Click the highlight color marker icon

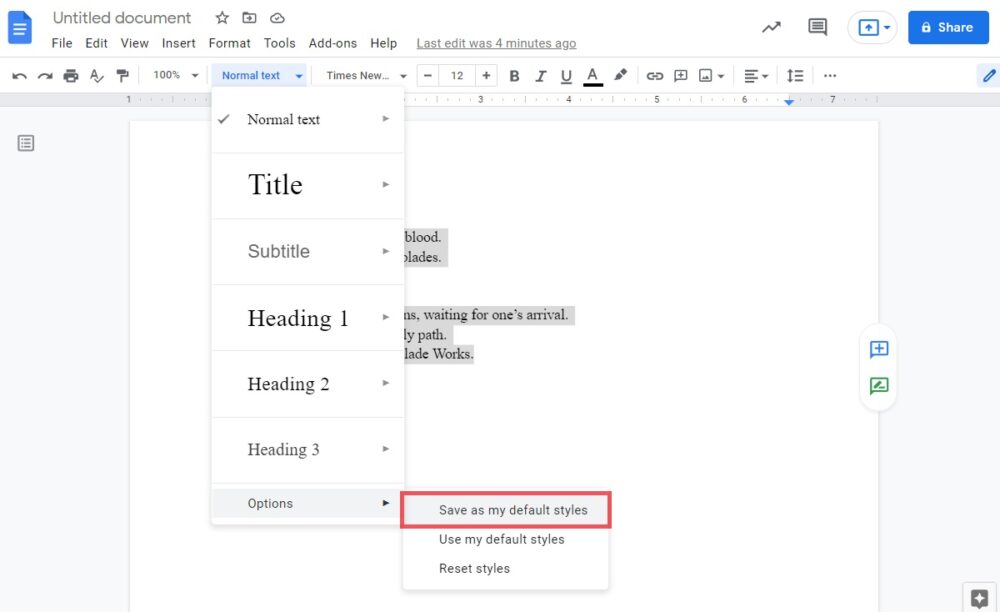[x=620, y=76]
